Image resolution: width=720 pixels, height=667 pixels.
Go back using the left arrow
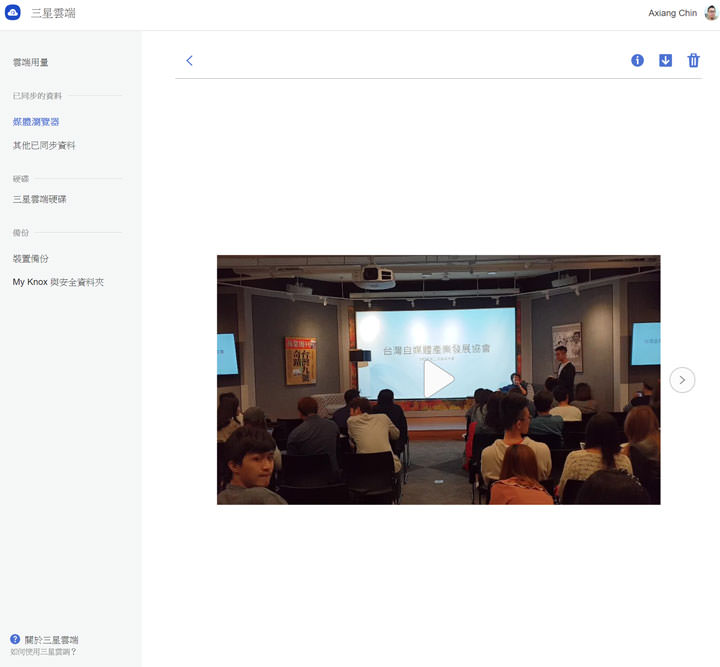pos(189,61)
